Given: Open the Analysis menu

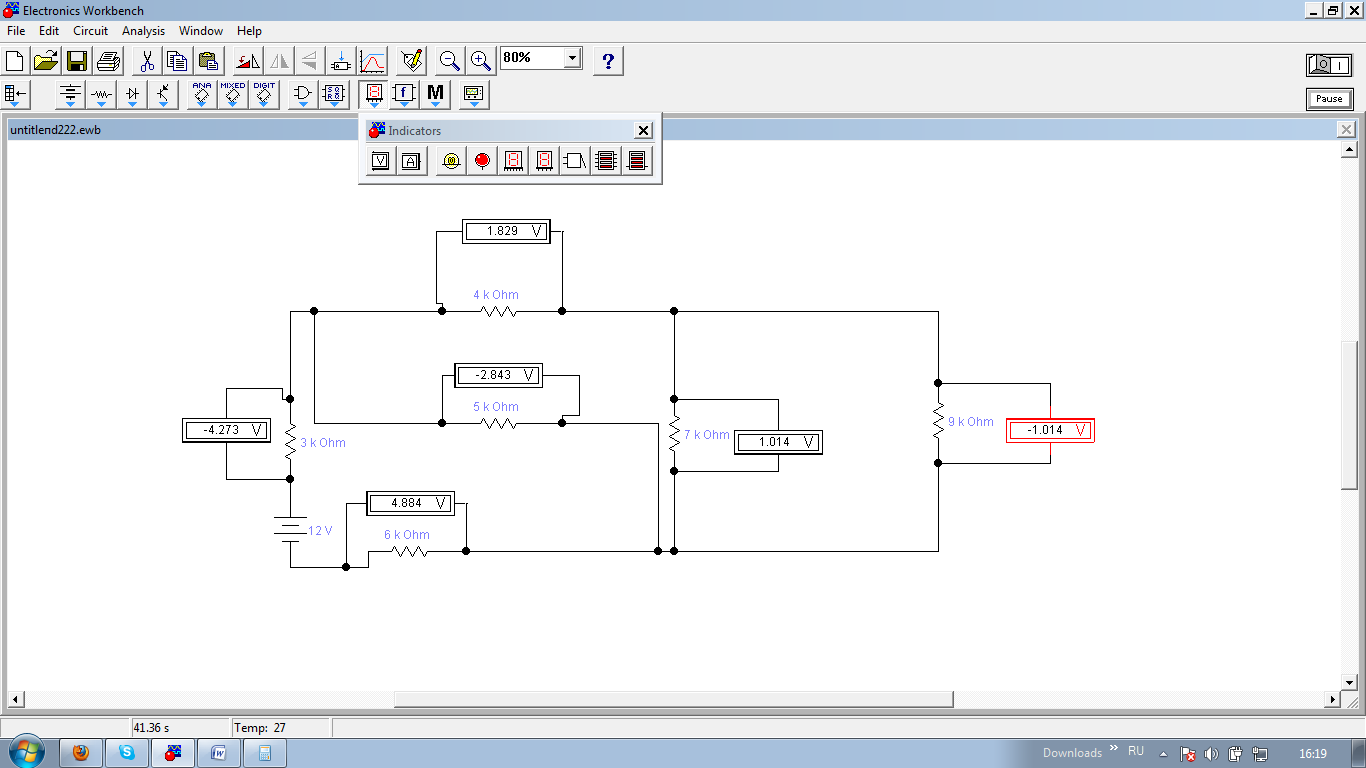Looking at the screenshot, I should pyautogui.click(x=143, y=31).
